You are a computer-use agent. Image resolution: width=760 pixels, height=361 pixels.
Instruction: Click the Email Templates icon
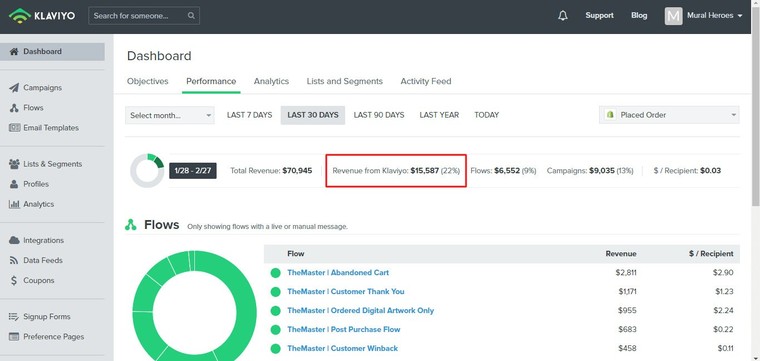pyautogui.click(x=14, y=128)
